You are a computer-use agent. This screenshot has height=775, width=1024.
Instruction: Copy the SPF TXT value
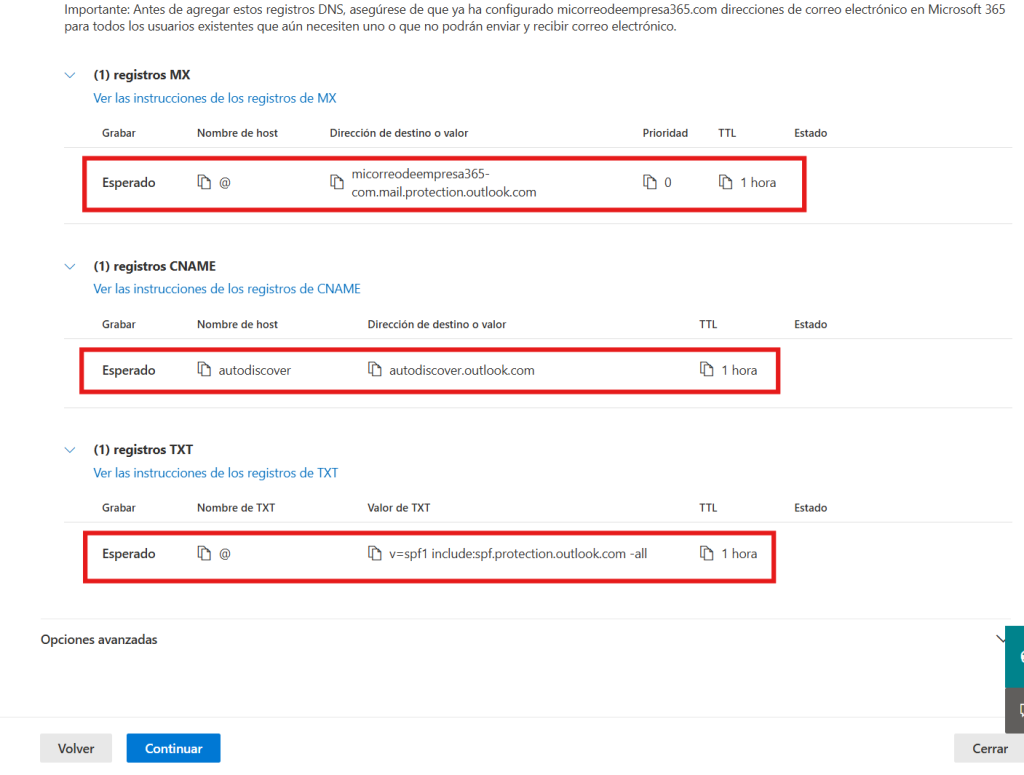pyautogui.click(x=375, y=553)
